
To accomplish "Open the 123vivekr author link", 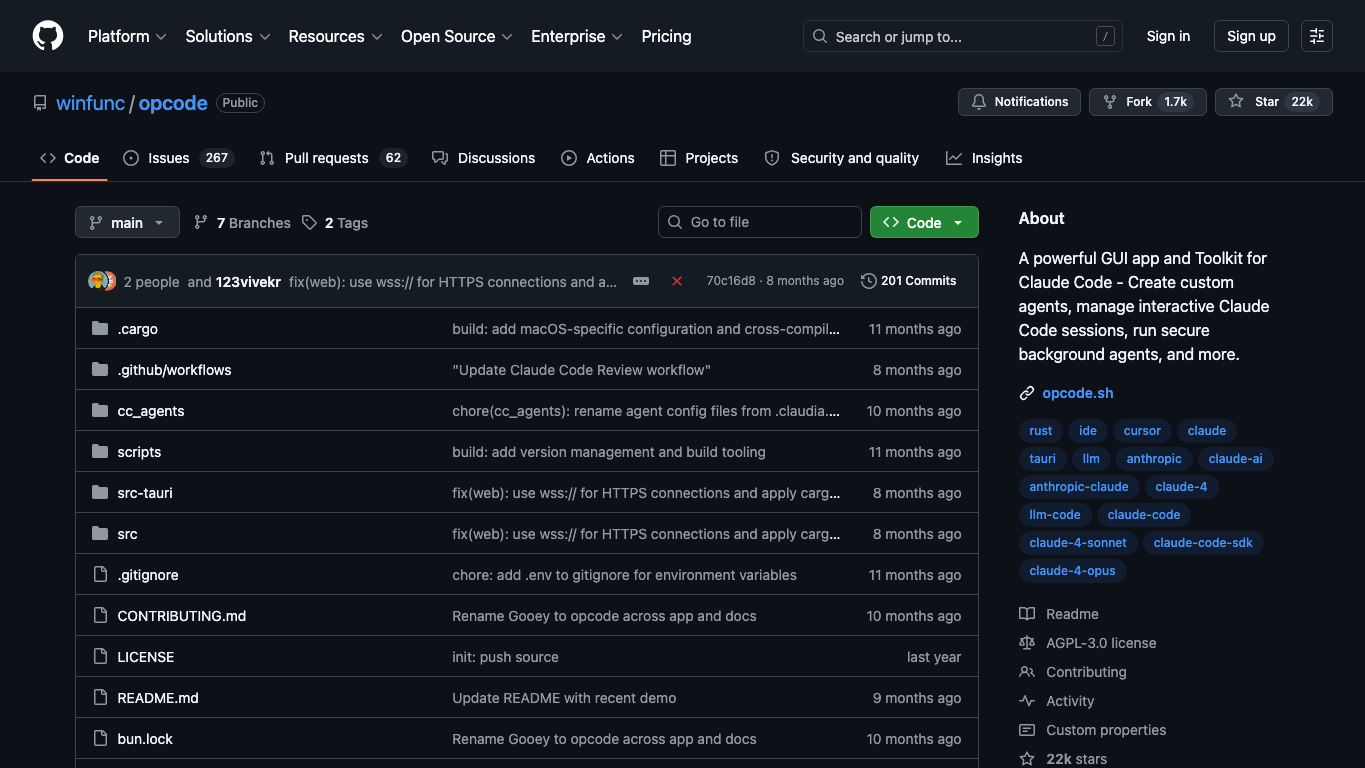I will pyautogui.click(x=248, y=282).
